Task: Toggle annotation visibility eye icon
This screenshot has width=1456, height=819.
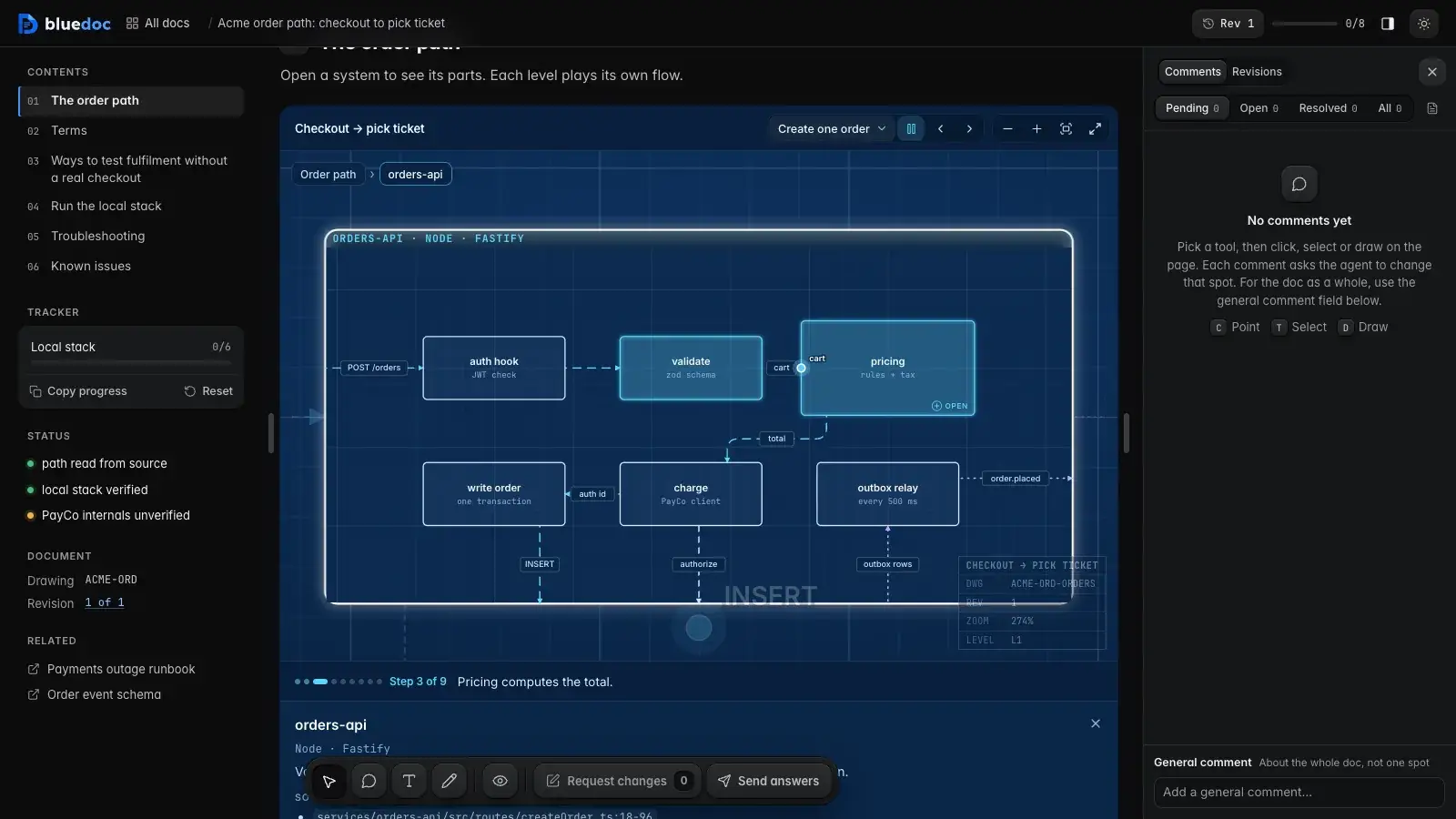Action: coord(500,781)
